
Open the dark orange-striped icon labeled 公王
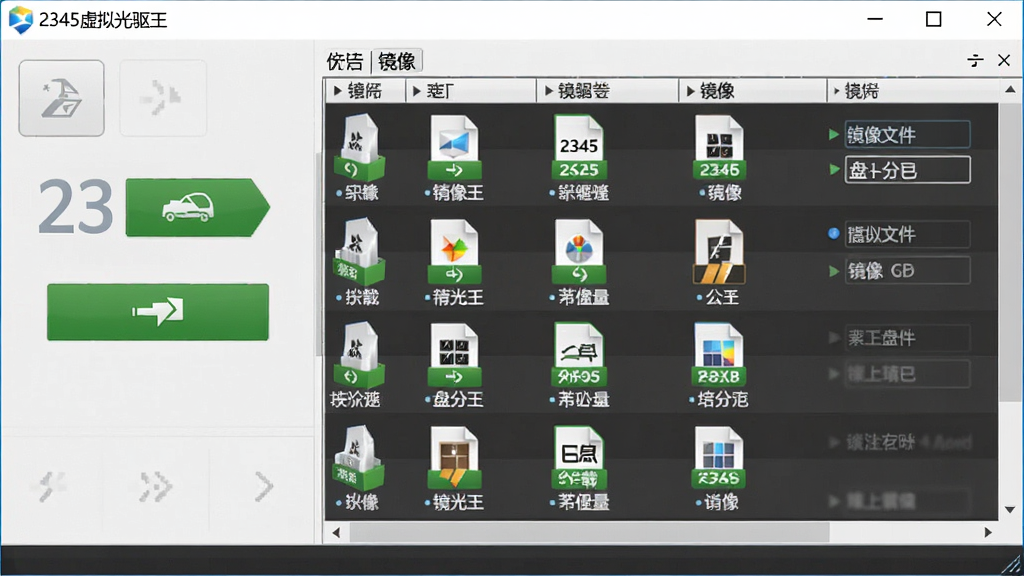pos(719,251)
